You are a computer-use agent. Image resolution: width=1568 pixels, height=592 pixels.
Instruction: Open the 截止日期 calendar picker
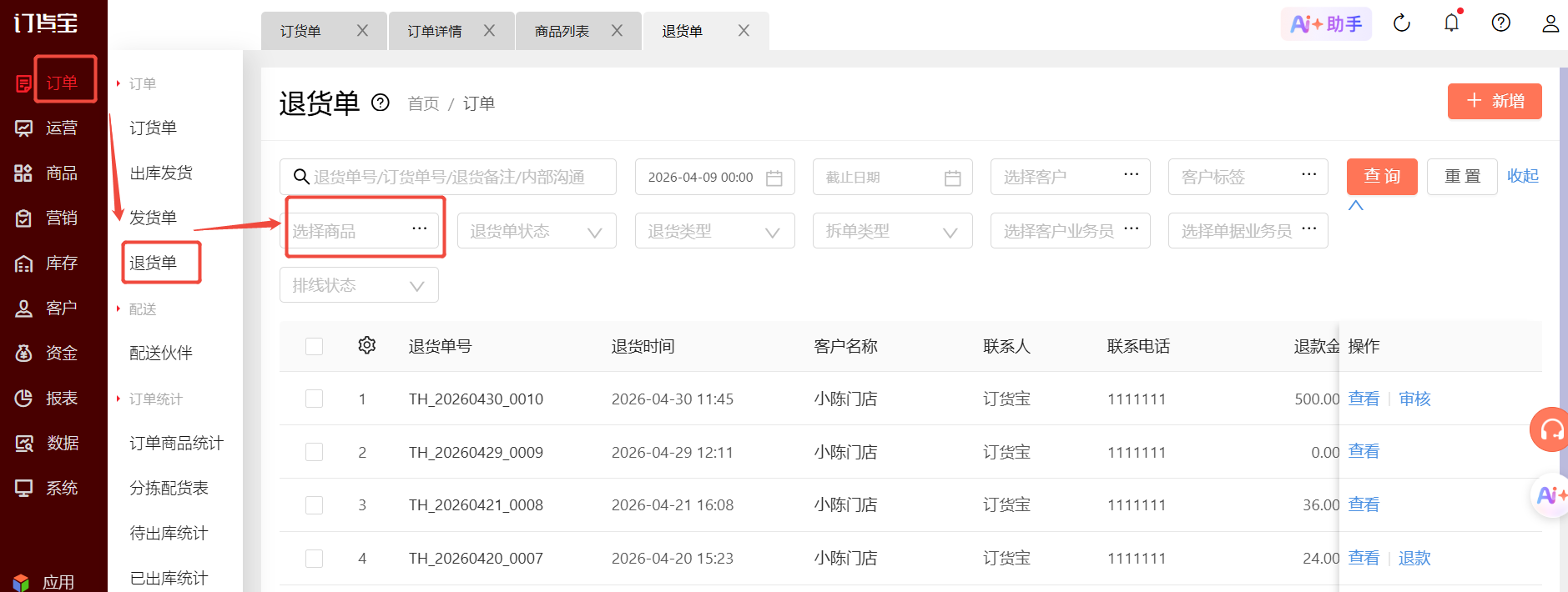[953, 178]
